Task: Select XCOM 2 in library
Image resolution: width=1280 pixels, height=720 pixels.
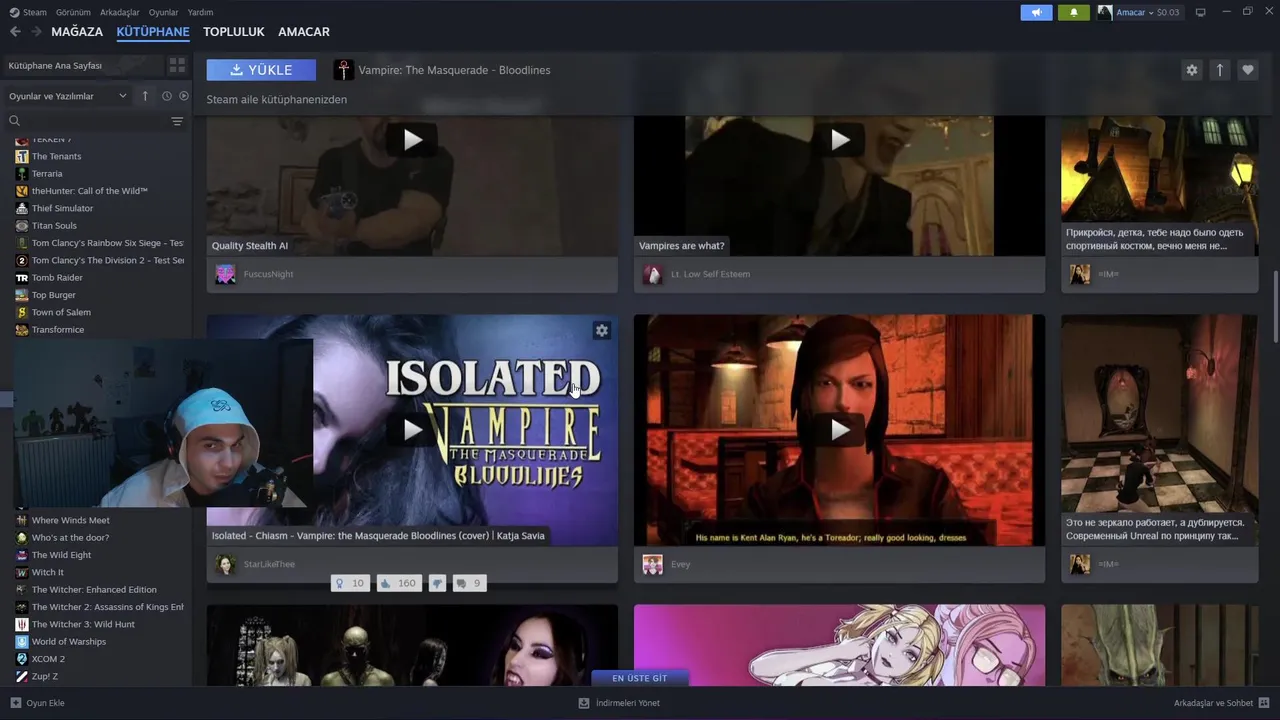Action: 48,659
